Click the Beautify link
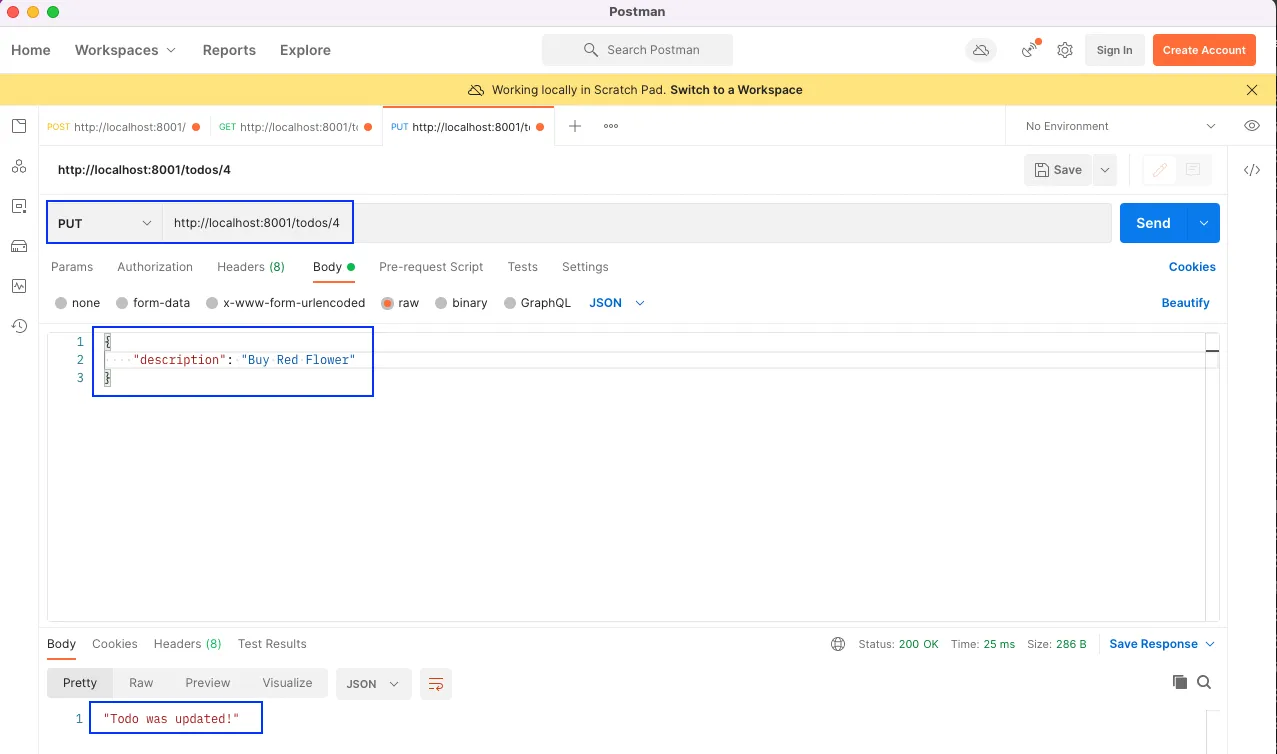The height and width of the screenshot is (754, 1277). 1185,303
